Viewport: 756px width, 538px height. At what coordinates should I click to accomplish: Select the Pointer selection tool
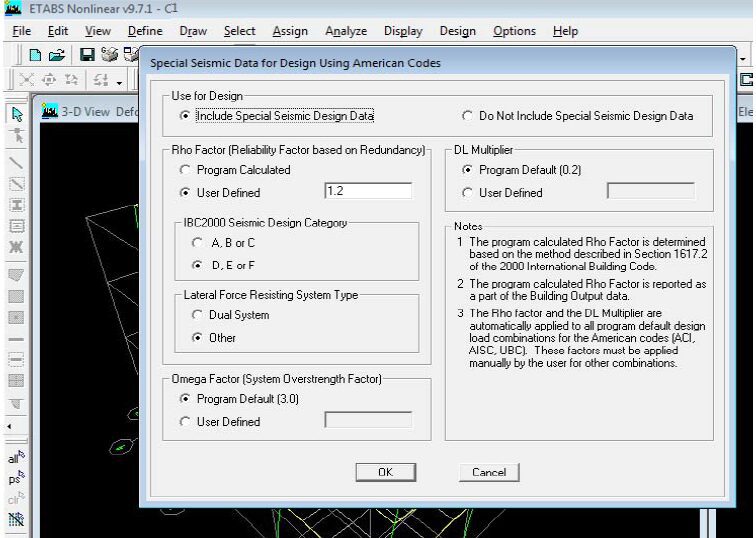pyautogui.click(x=17, y=114)
